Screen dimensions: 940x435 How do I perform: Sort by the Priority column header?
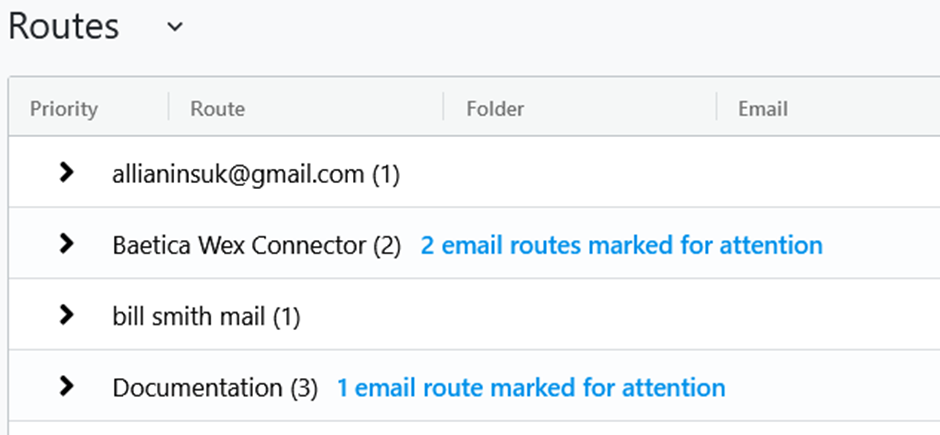[x=64, y=109]
